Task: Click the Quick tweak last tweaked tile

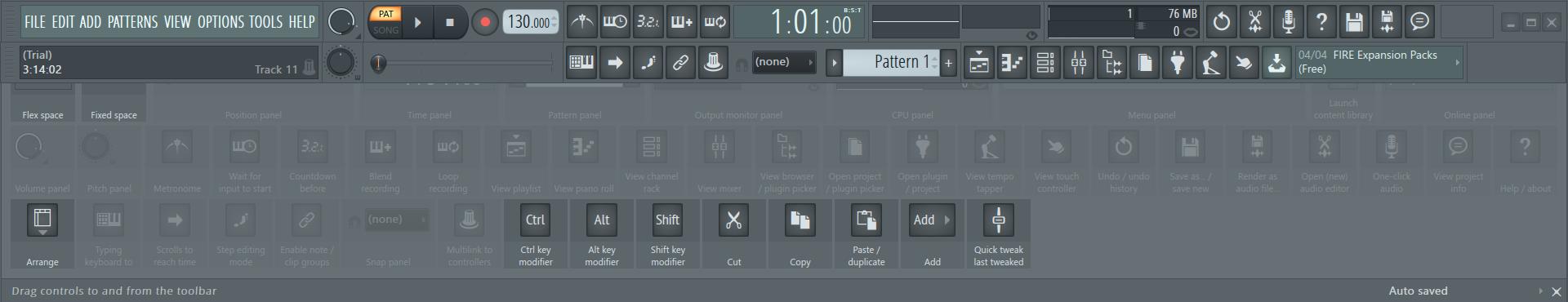Action: [998, 234]
